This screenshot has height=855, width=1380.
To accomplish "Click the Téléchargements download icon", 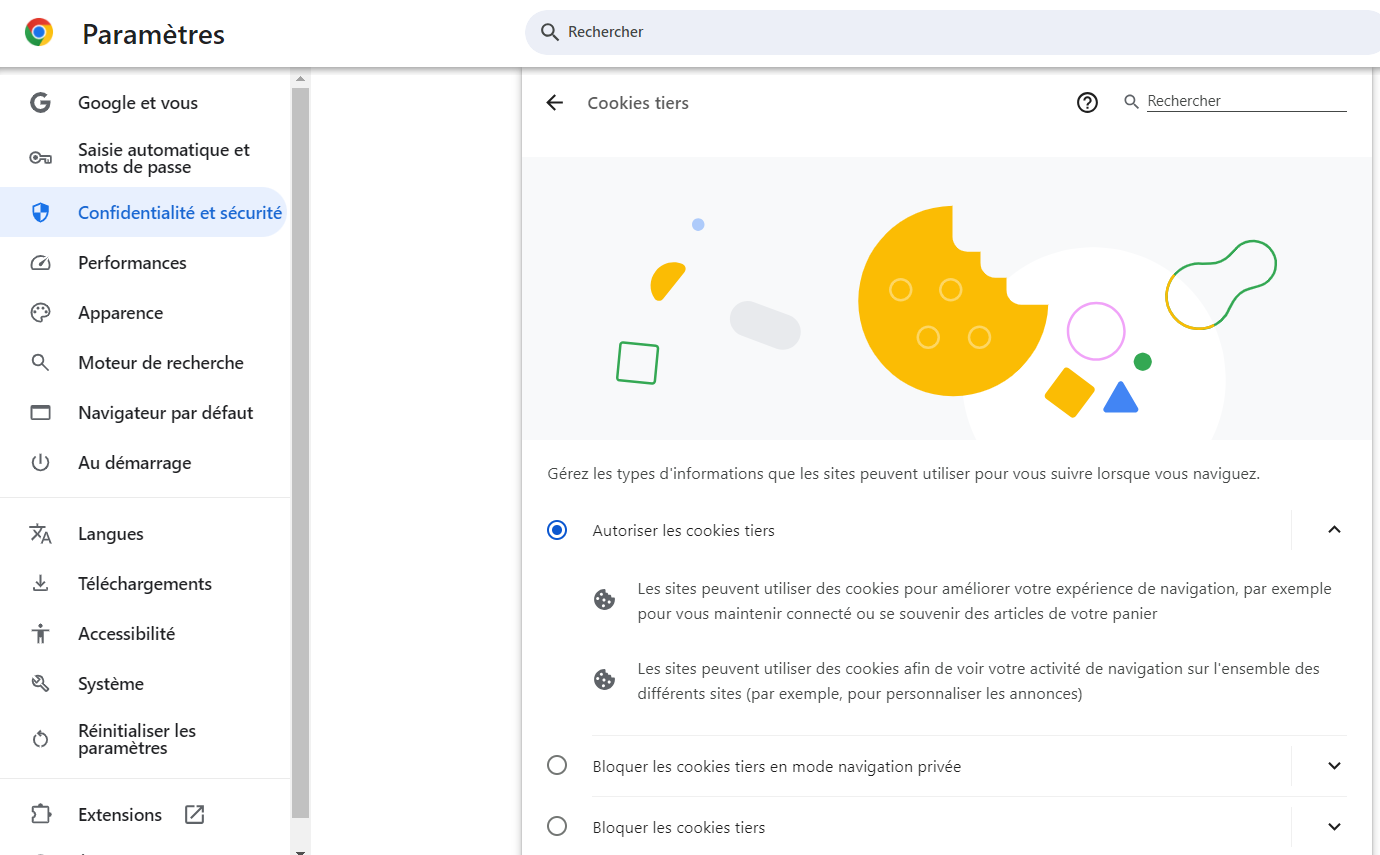I will (40, 583).
